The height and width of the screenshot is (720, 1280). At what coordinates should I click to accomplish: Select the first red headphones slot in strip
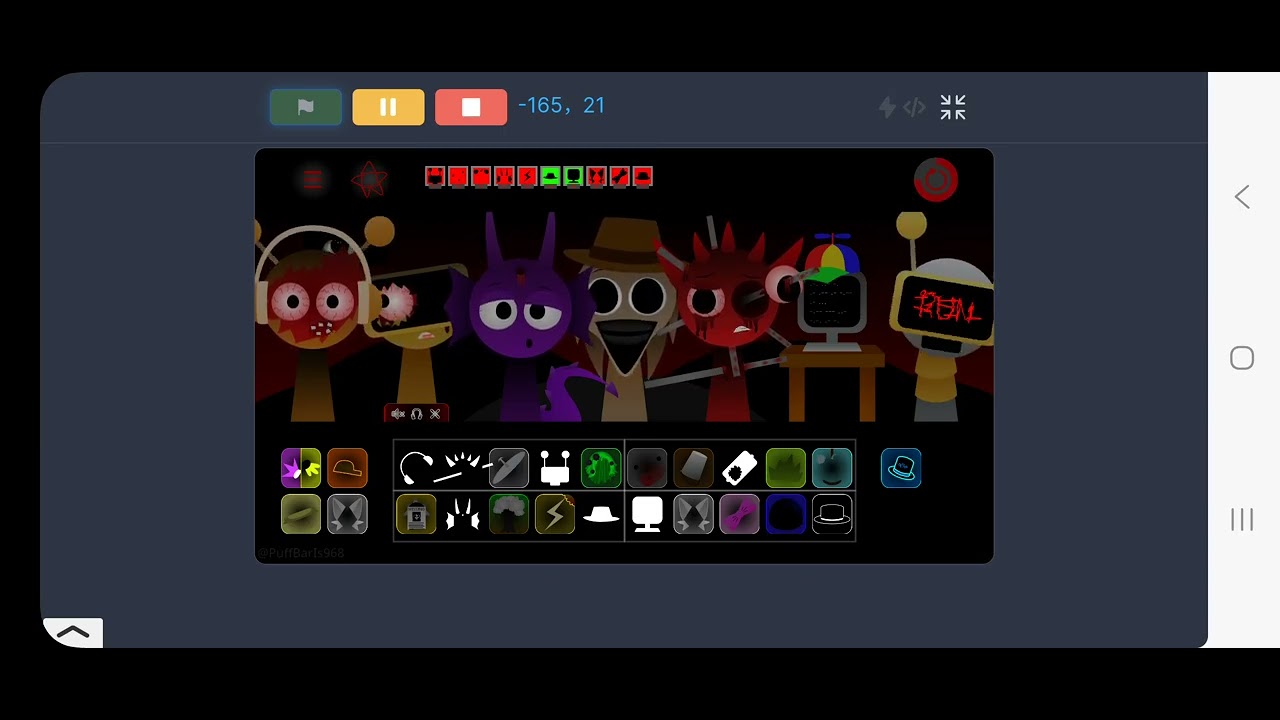(435, 177)
